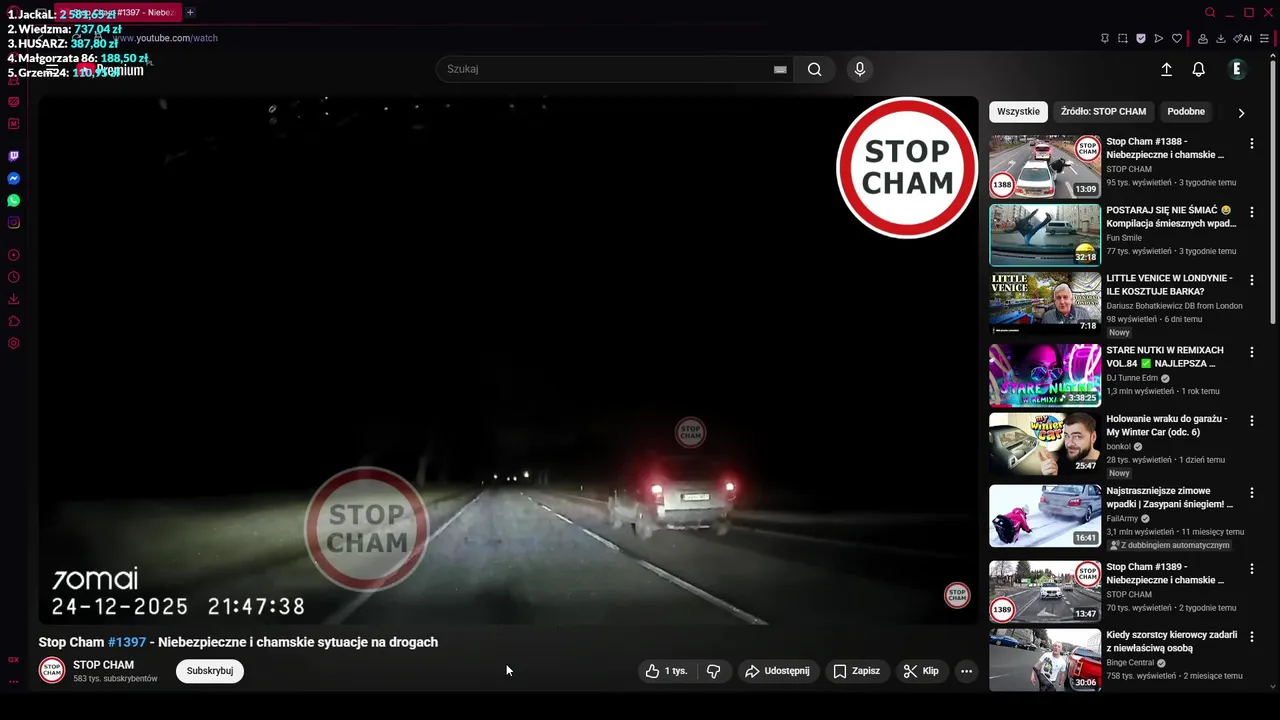Open options menu for LITTLE VENICE video
Viewport: 1280px width, 720px height.
point(1251,281)
